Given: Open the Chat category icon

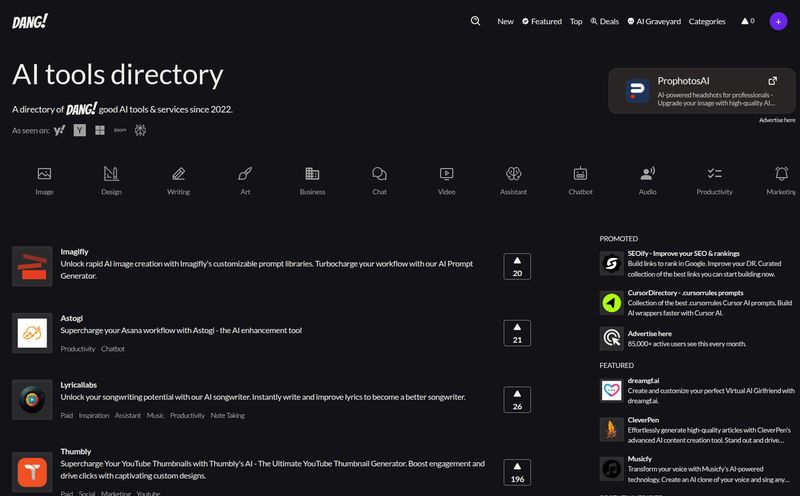Looking at the screenshot, I should pyautogui.click(x=379, y=173).
